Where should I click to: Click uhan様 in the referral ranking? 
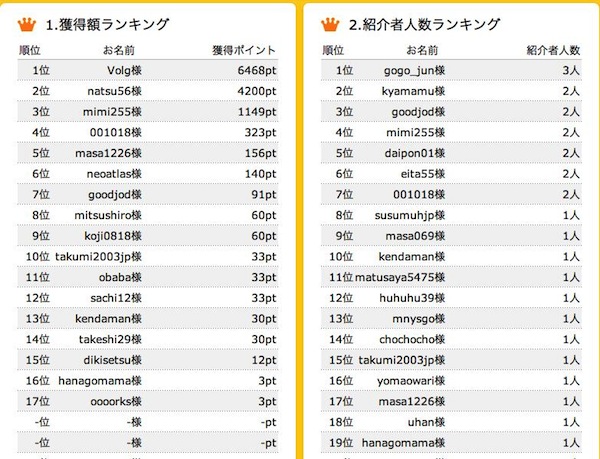point(426,420)
